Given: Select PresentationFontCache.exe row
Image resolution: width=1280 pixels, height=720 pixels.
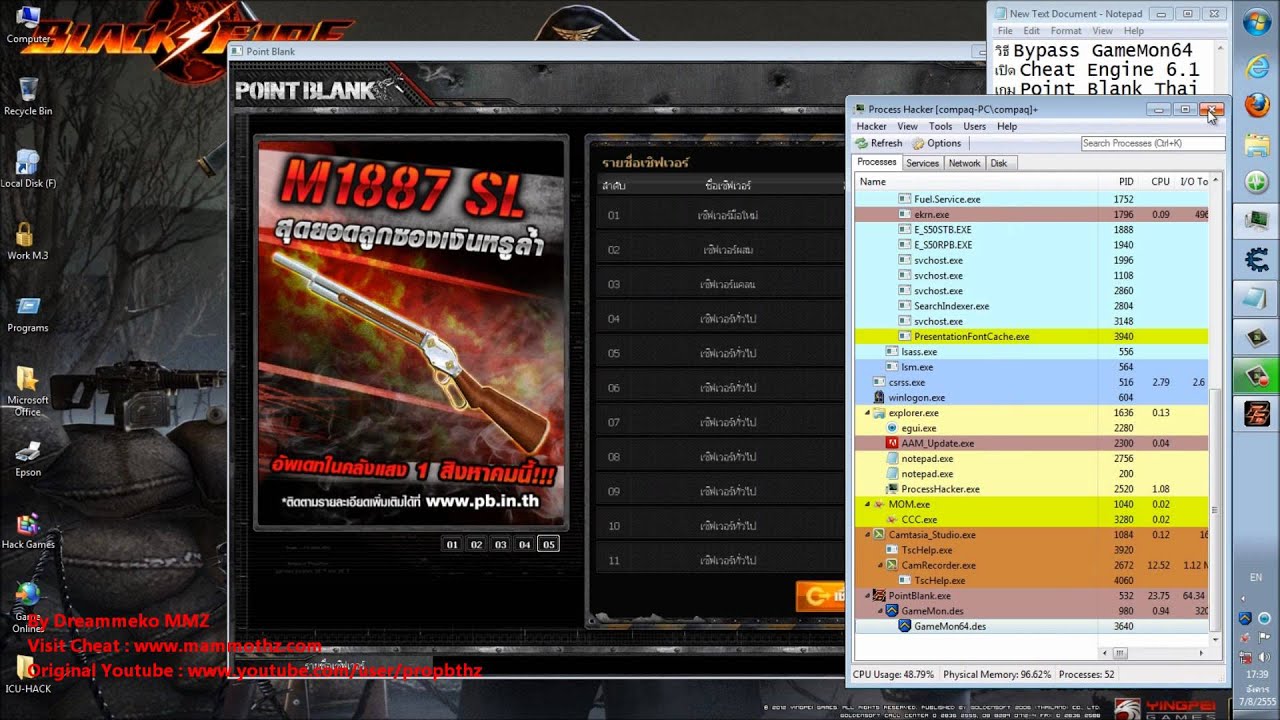Looking at the screenshot, I should point(1032,337).
